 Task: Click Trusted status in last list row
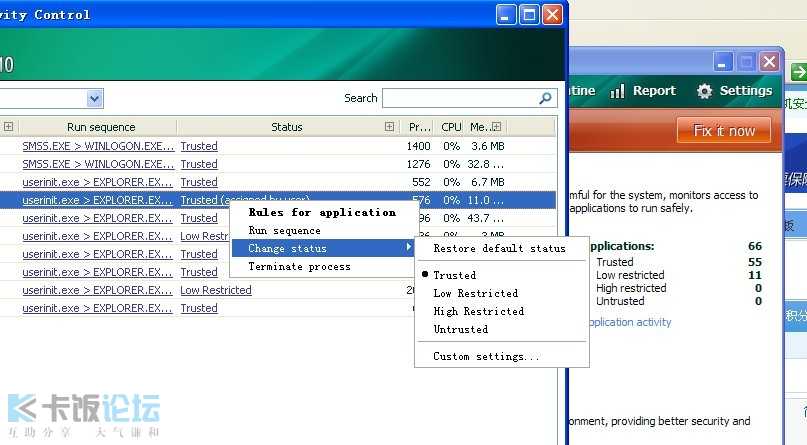[x=199, y=308]
